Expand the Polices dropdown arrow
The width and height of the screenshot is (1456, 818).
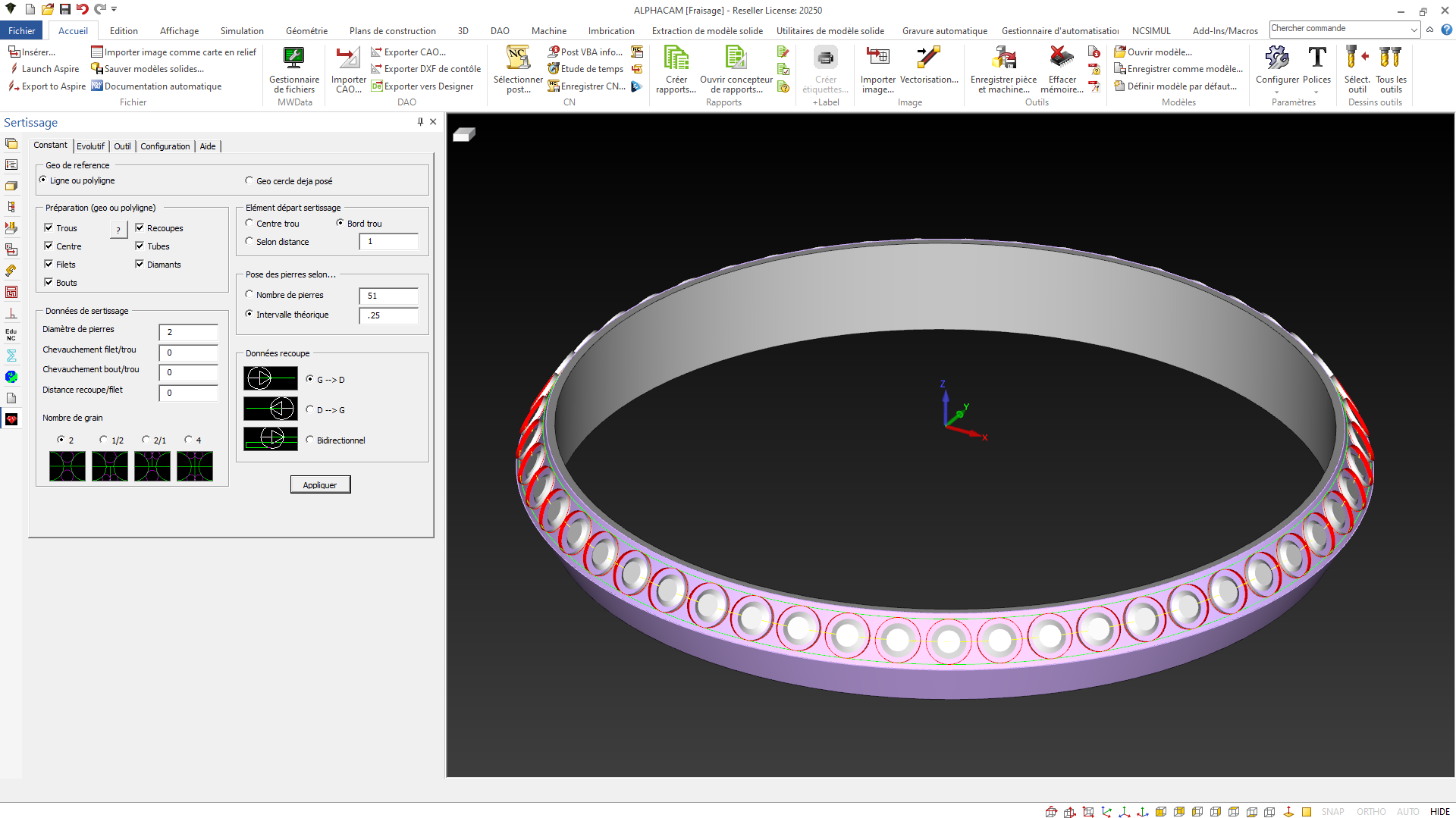pyautogui.click(x=1316, y=92)
